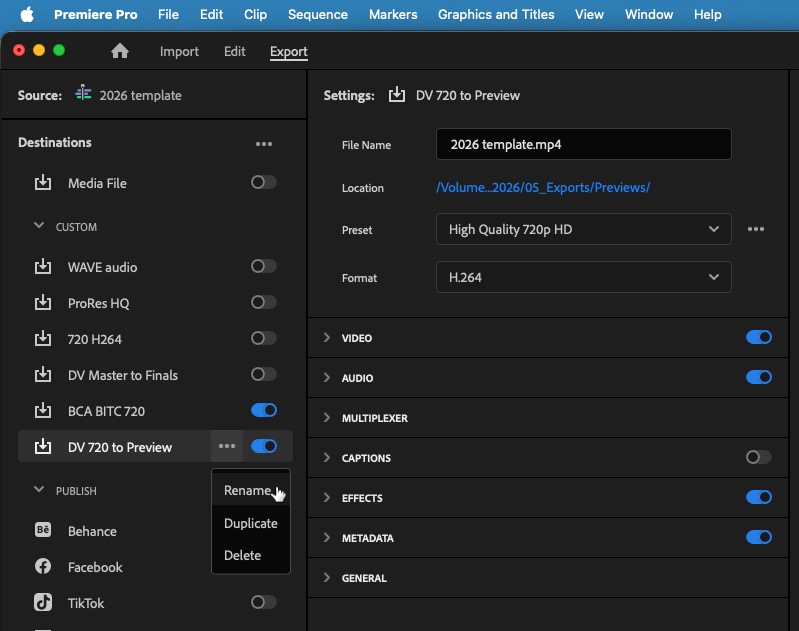Go to the Home screen icon

point(120,51)
